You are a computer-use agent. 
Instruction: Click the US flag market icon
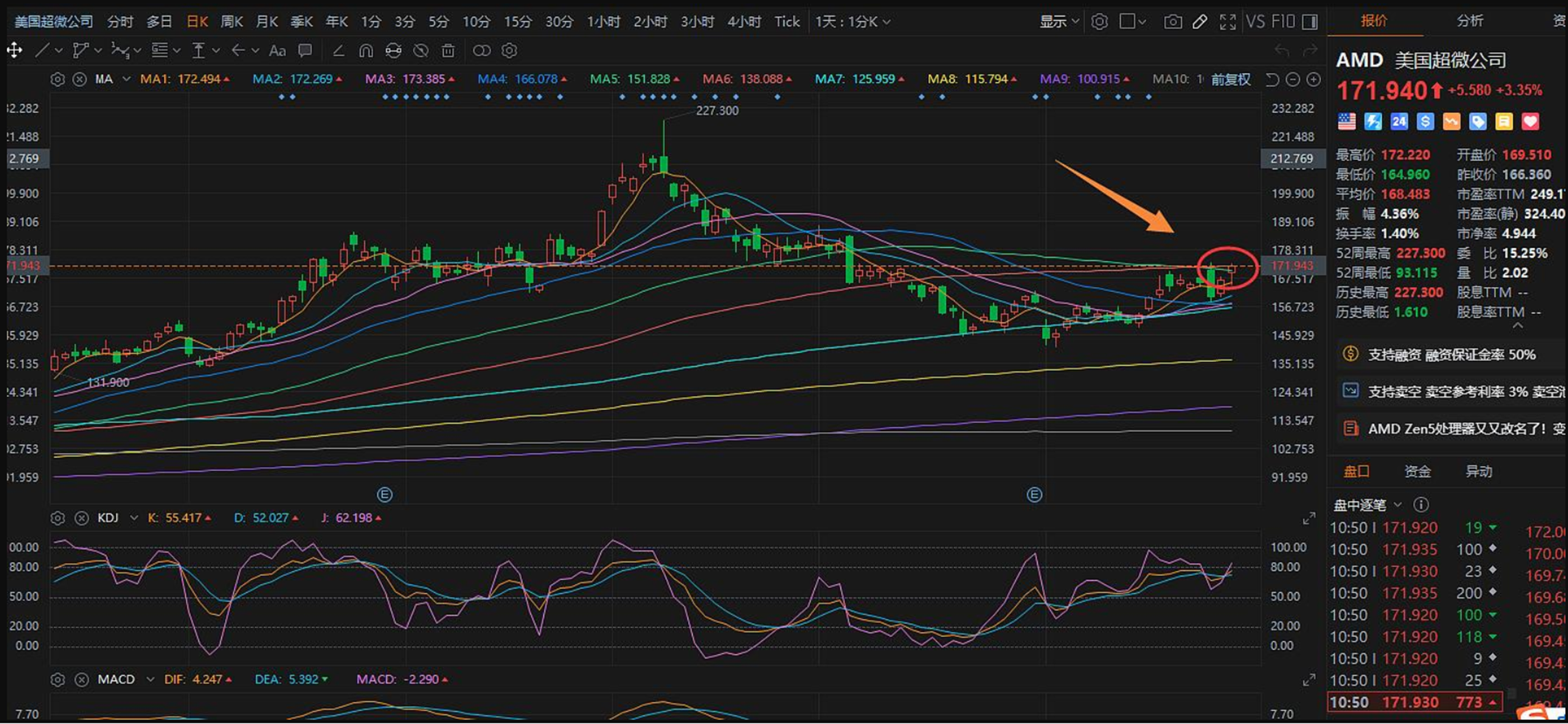1347,122
